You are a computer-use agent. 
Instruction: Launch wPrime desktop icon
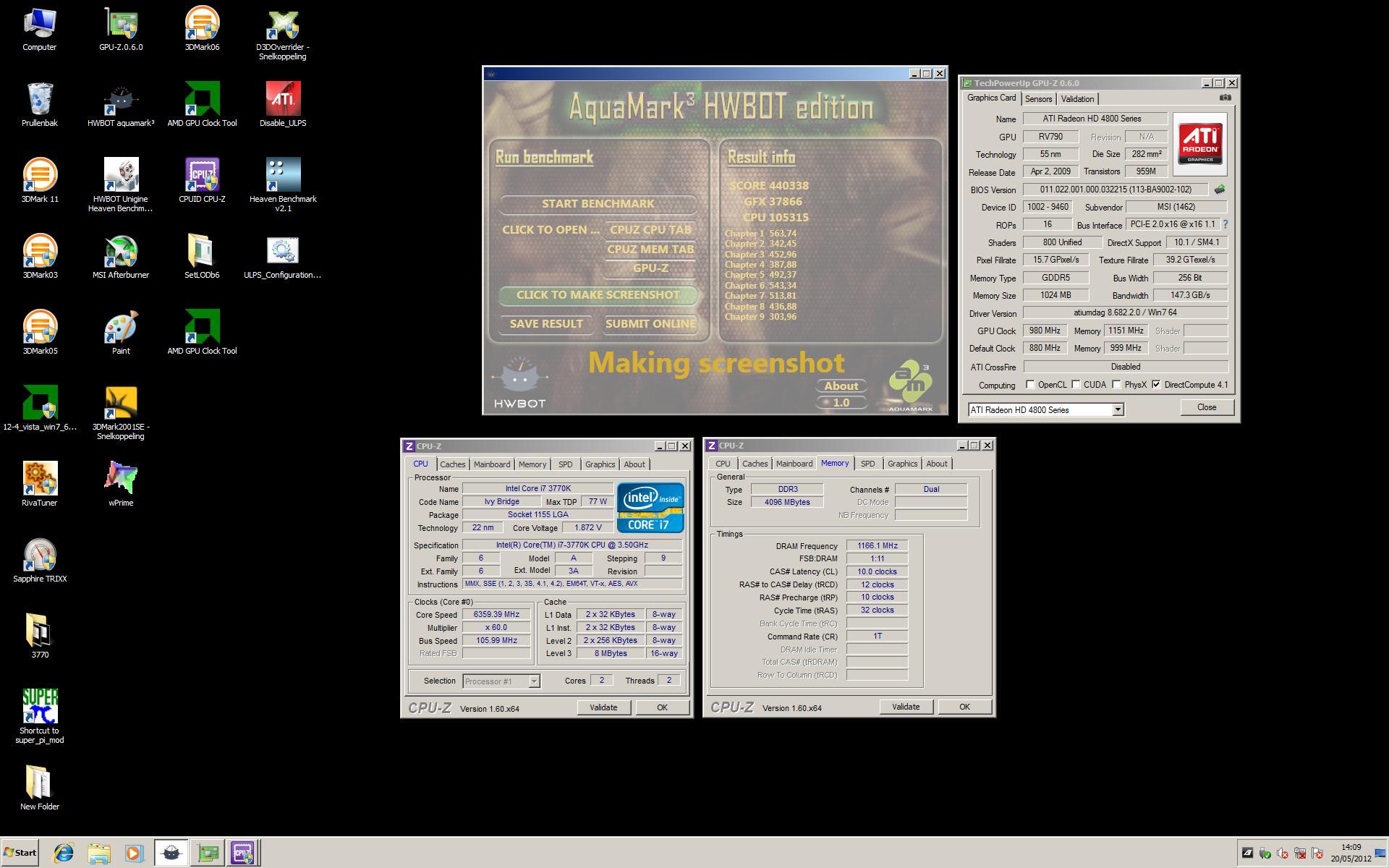pos(121,485)
